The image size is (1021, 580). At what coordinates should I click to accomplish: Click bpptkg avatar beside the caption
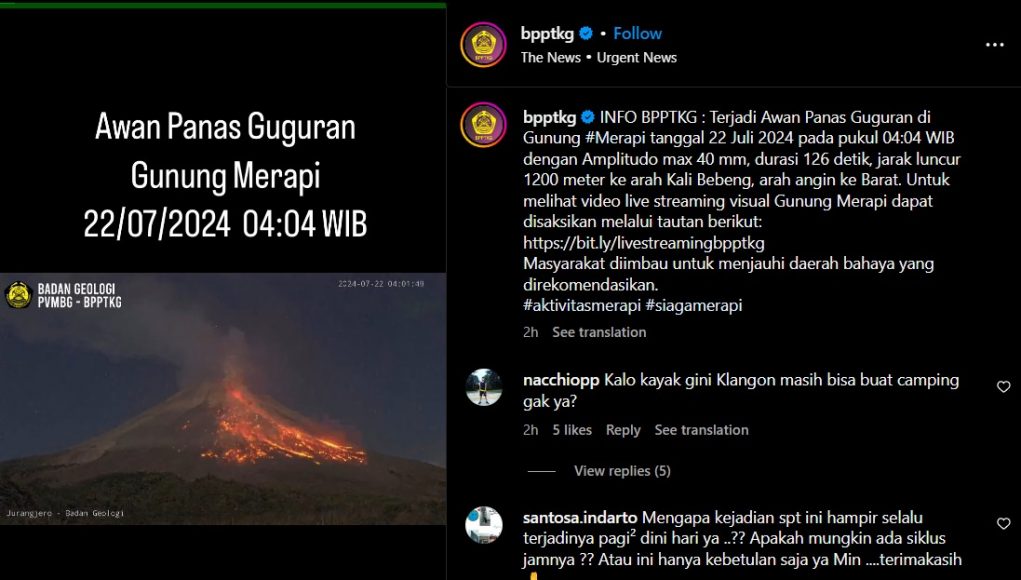pos(483,124)
